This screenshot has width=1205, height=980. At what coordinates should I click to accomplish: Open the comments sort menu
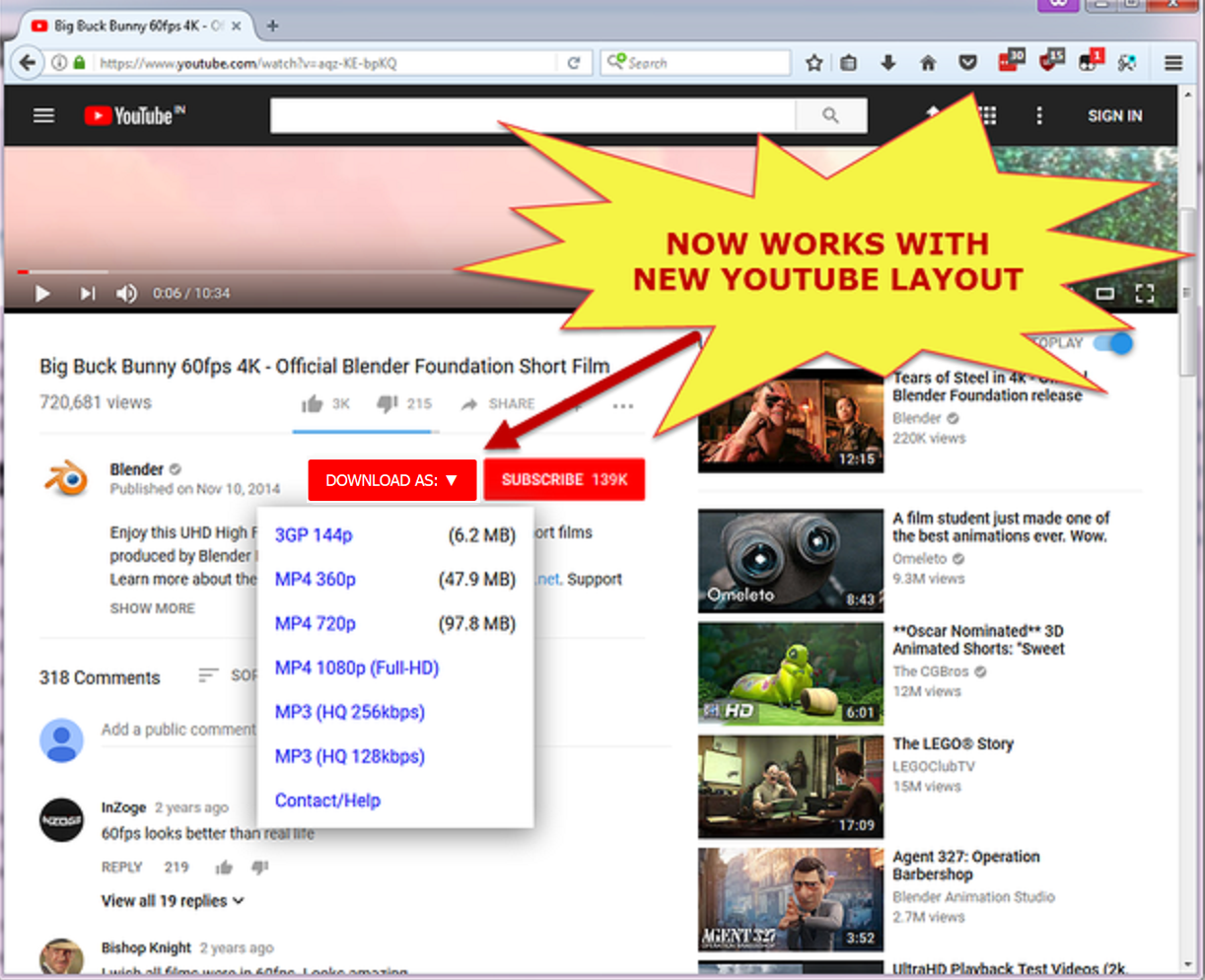[x=228, y=675]
